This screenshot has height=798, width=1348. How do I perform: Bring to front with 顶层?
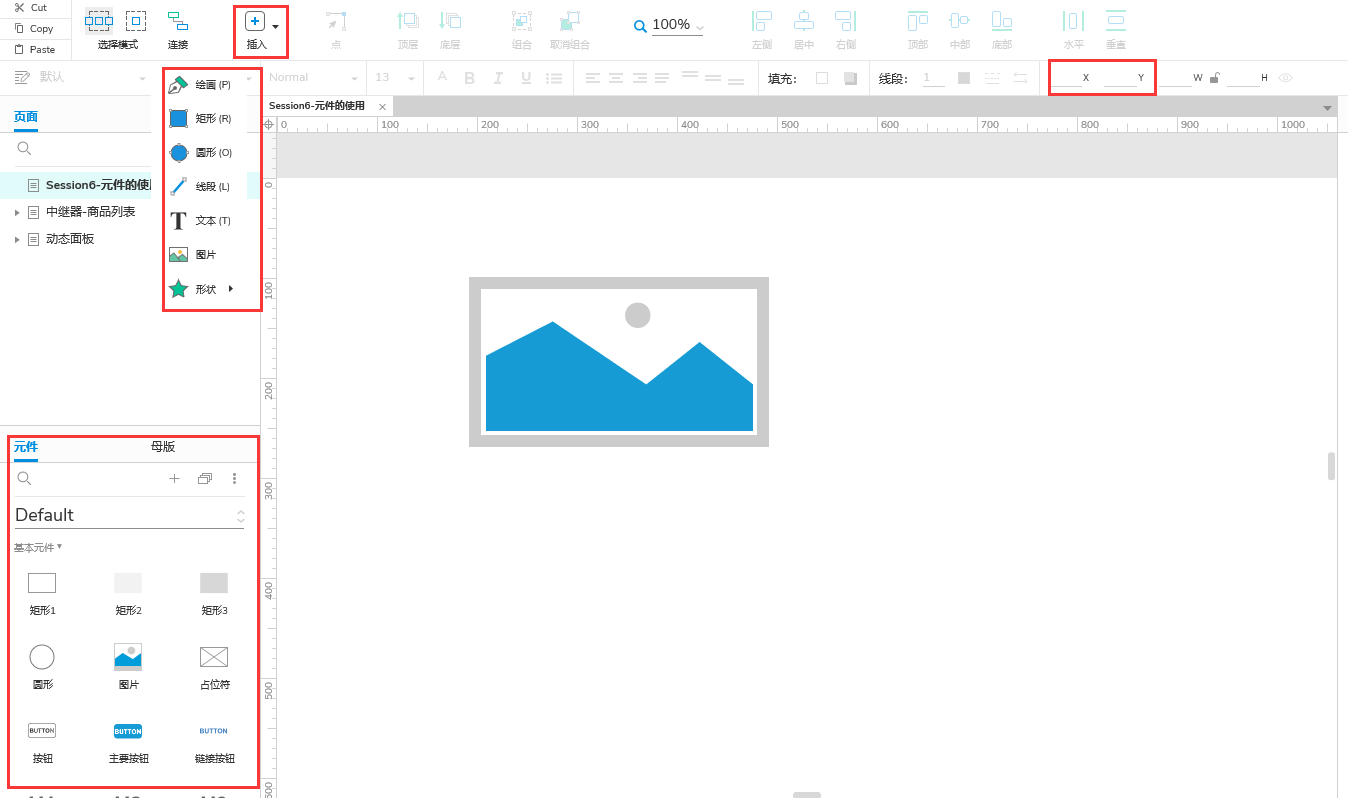pos(408,21)
